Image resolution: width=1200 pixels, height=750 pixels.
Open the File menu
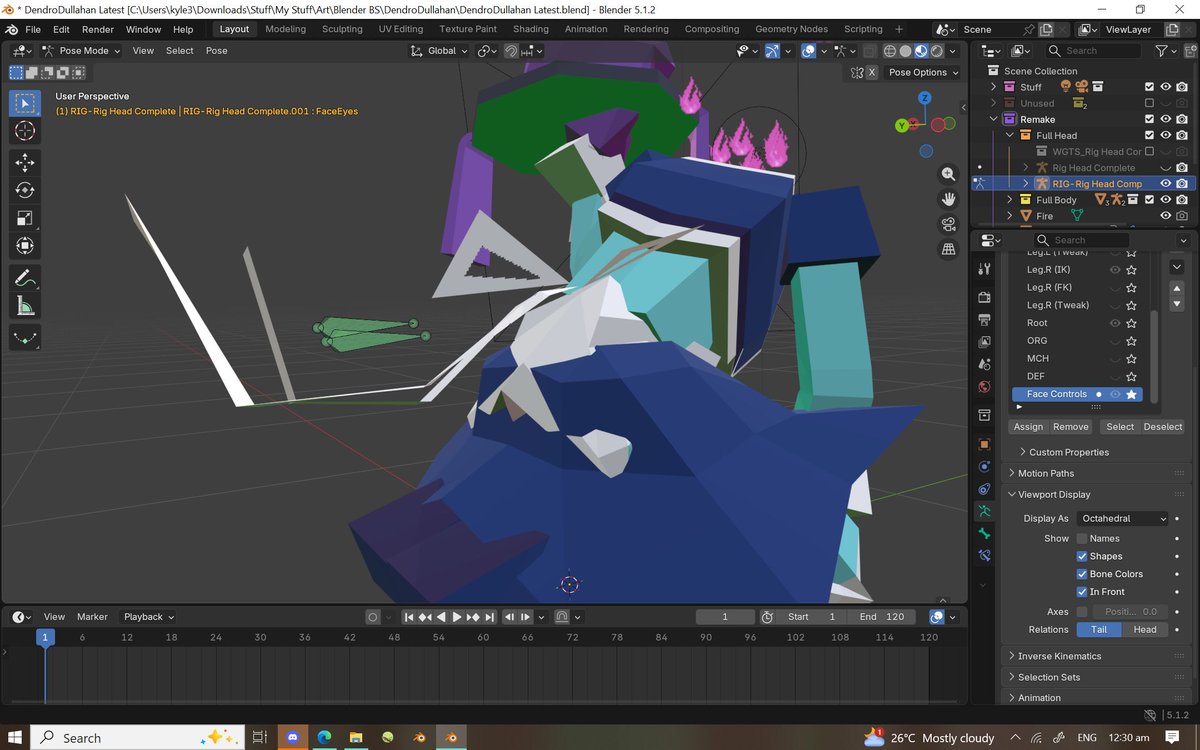(x=33, y=29)
